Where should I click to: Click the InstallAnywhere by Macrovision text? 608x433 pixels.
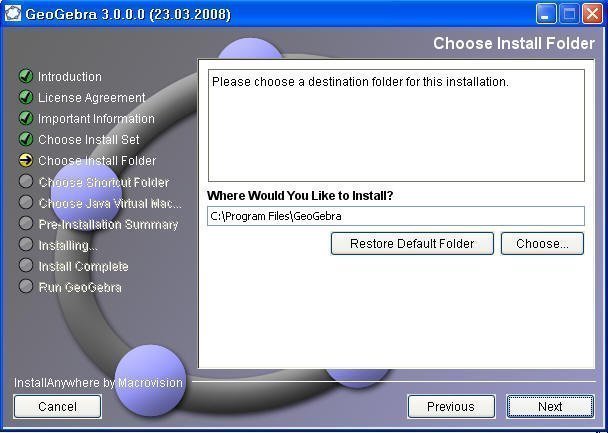98,383
